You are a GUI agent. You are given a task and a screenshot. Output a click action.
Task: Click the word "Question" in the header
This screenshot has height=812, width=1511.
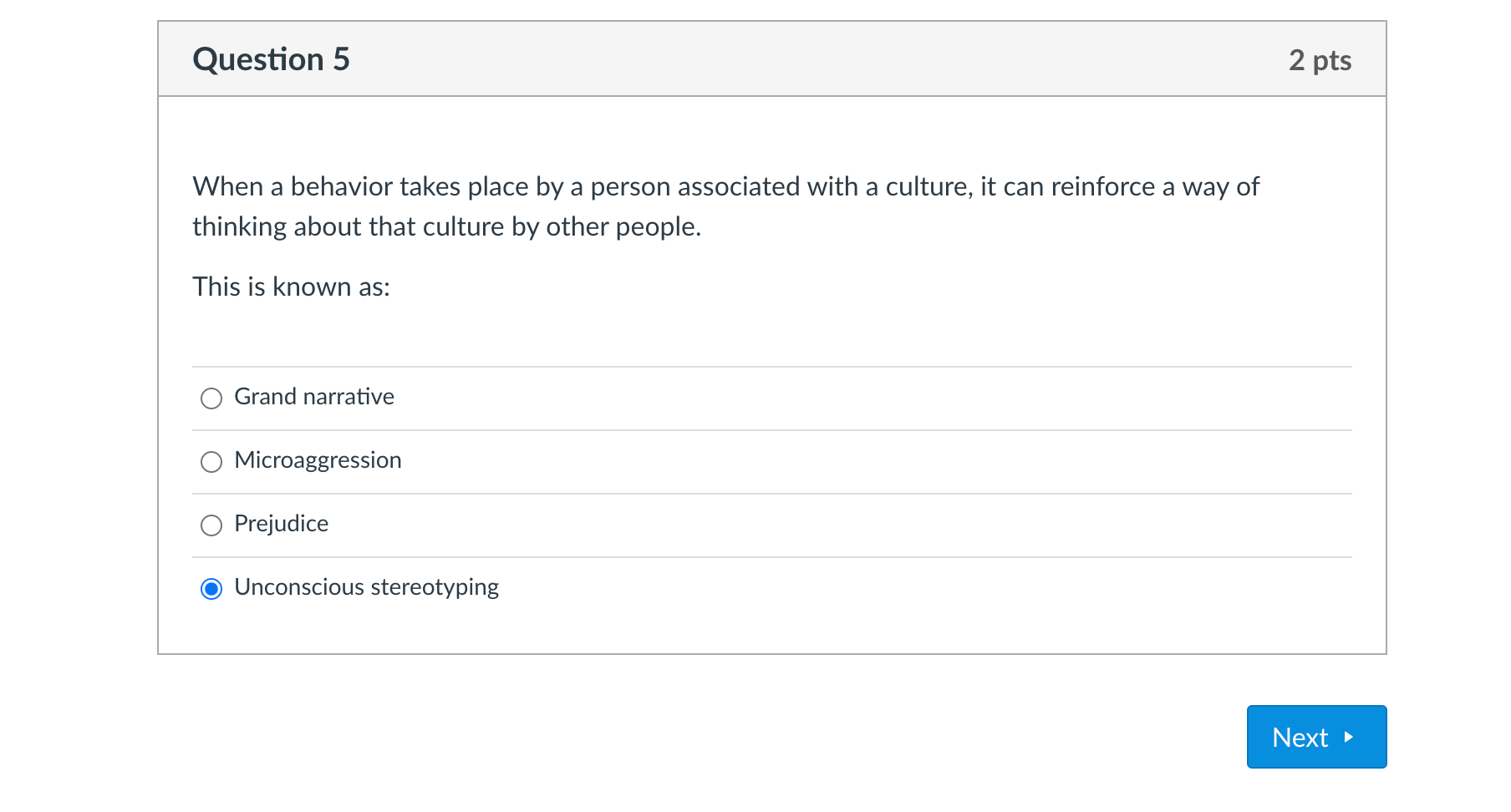pyautogui.click(x=258, y=59)
